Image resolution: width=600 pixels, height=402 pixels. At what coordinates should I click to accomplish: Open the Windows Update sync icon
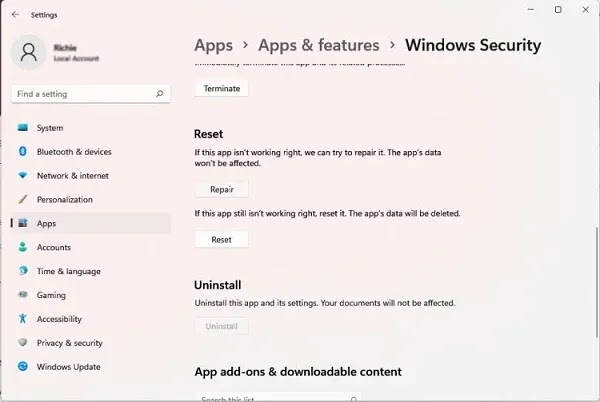point(23,366)
